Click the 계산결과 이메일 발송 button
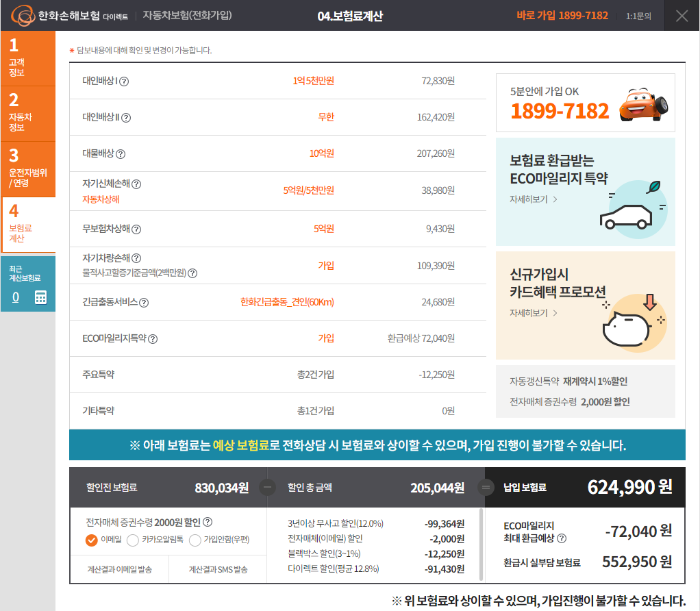 (120, 569)
